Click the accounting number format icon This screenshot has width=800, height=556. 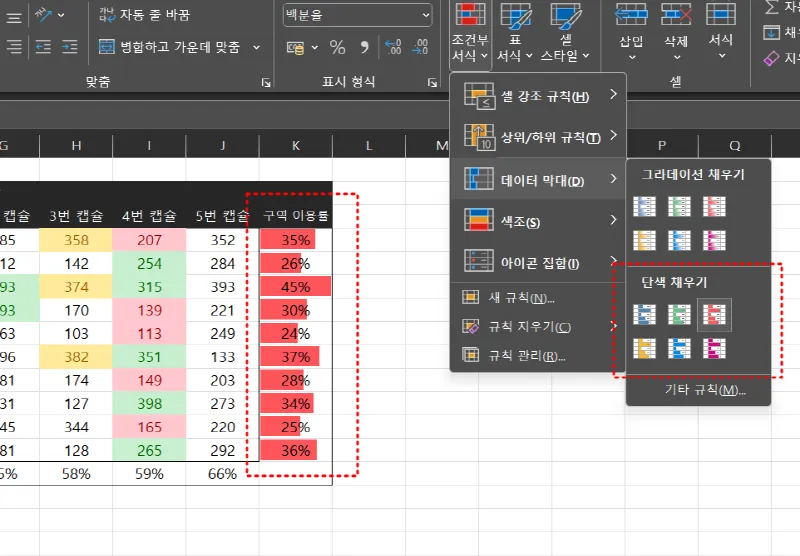pos(295,47)
